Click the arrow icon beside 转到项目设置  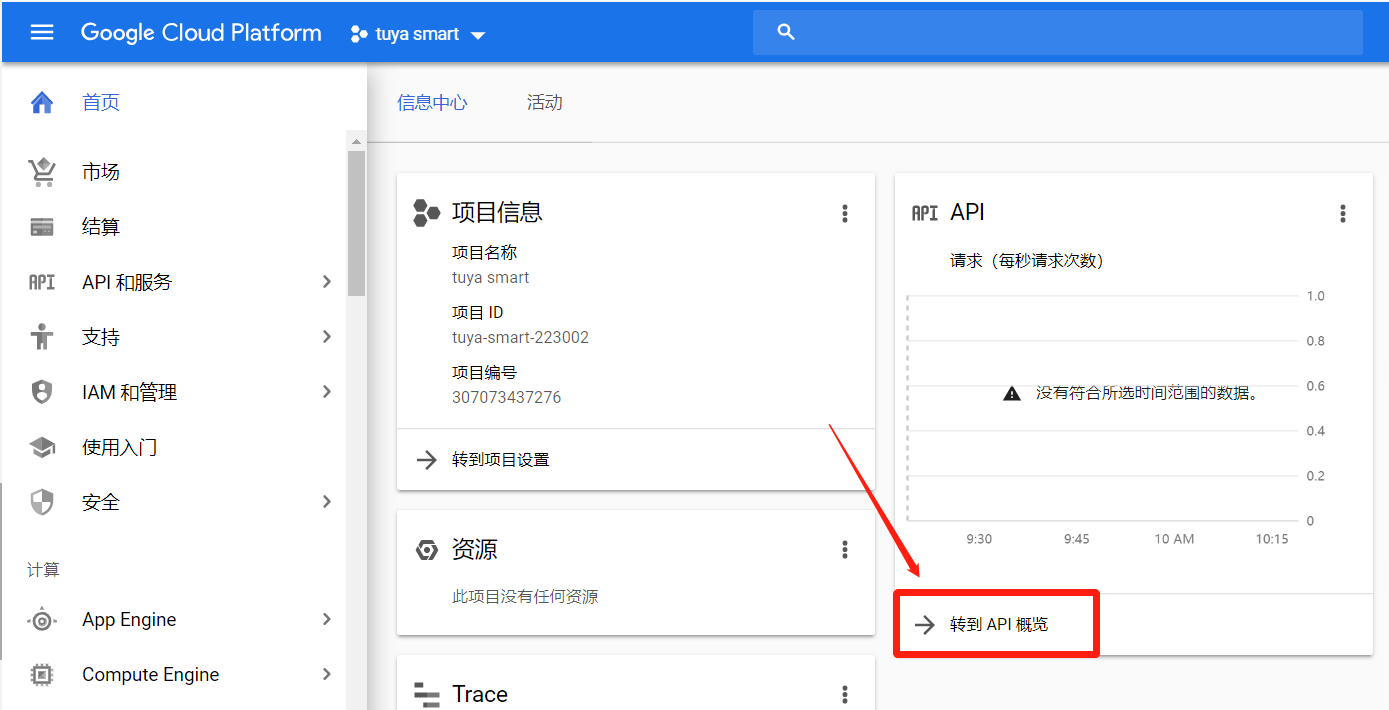click(427, 460)
